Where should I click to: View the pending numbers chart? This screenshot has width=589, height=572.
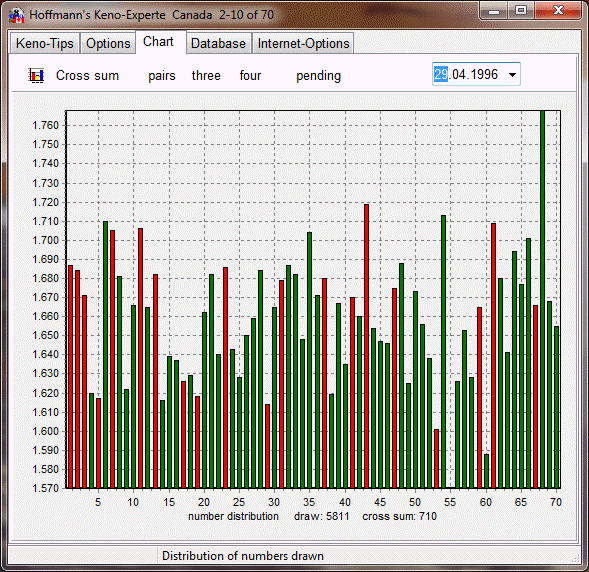[x=319, y=76]
